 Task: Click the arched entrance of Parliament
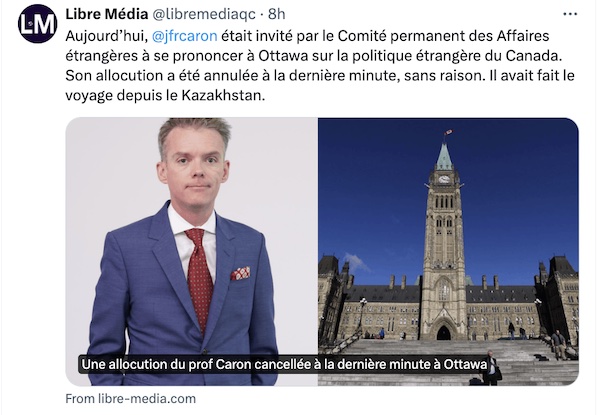444,332
